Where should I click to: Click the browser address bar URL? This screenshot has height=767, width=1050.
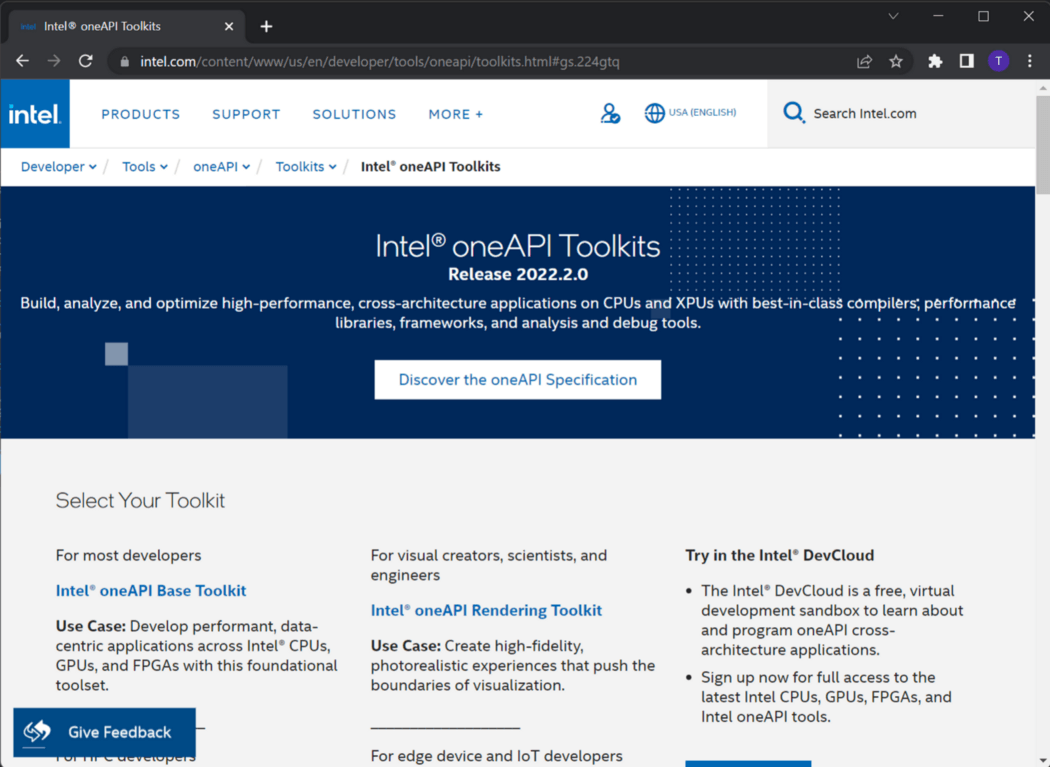(380, 62)
